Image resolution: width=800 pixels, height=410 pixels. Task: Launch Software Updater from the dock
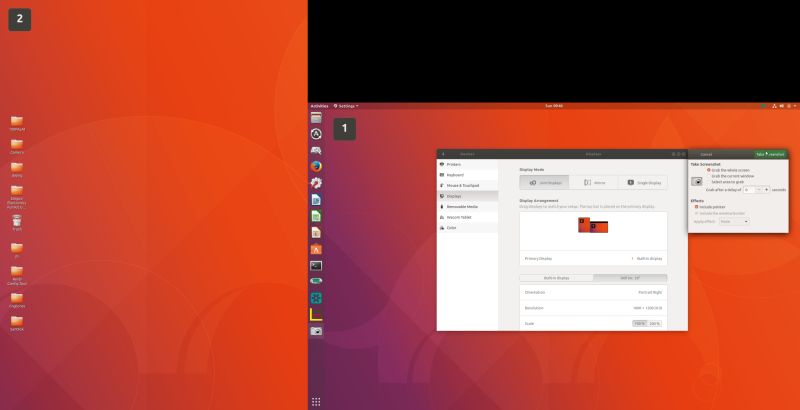point(316,134)
